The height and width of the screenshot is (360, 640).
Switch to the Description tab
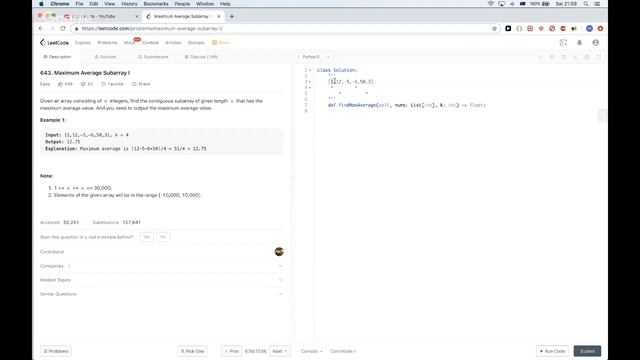tap(57, 57)
